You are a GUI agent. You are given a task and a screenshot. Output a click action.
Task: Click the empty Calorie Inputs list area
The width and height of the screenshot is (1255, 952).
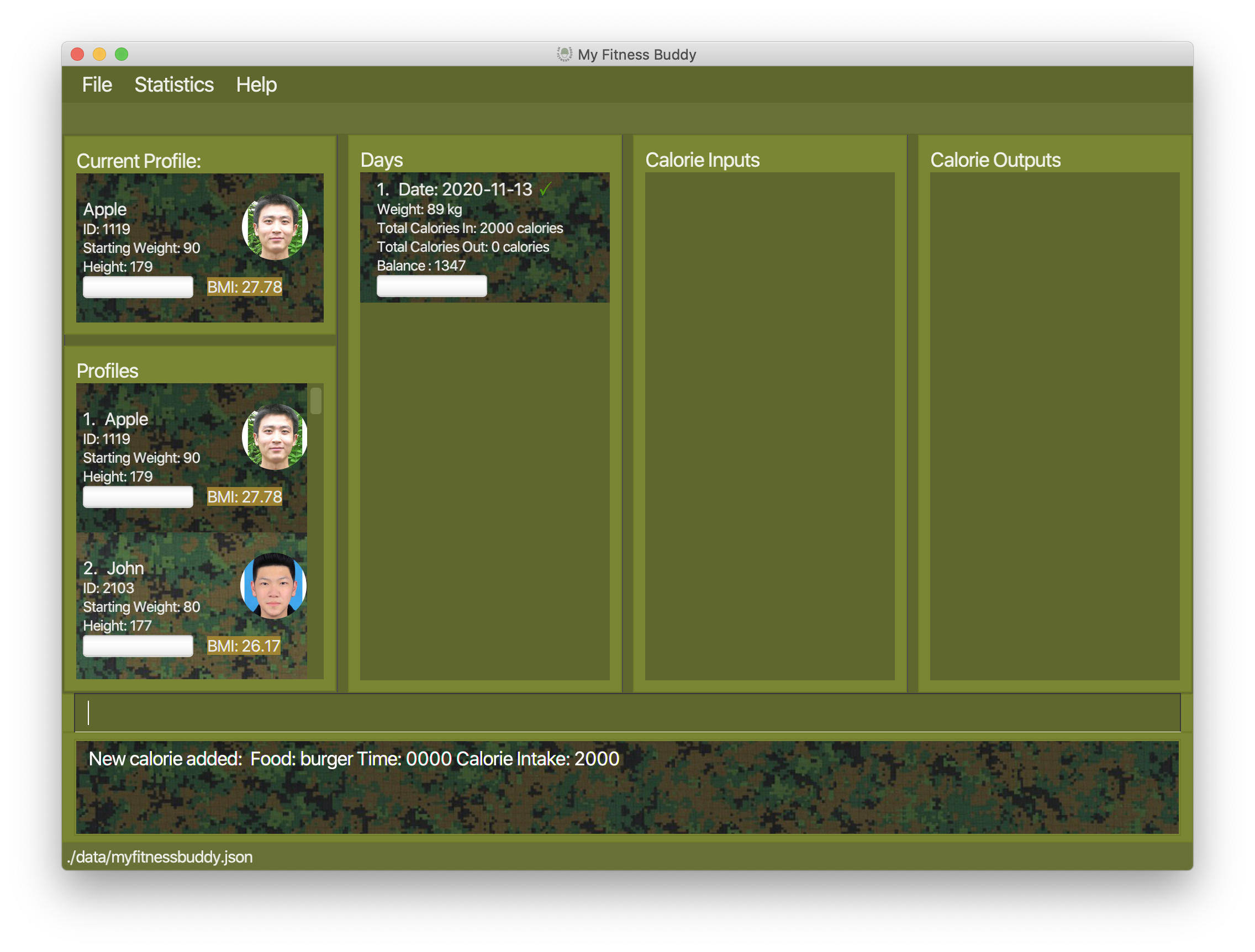point(769,426)
